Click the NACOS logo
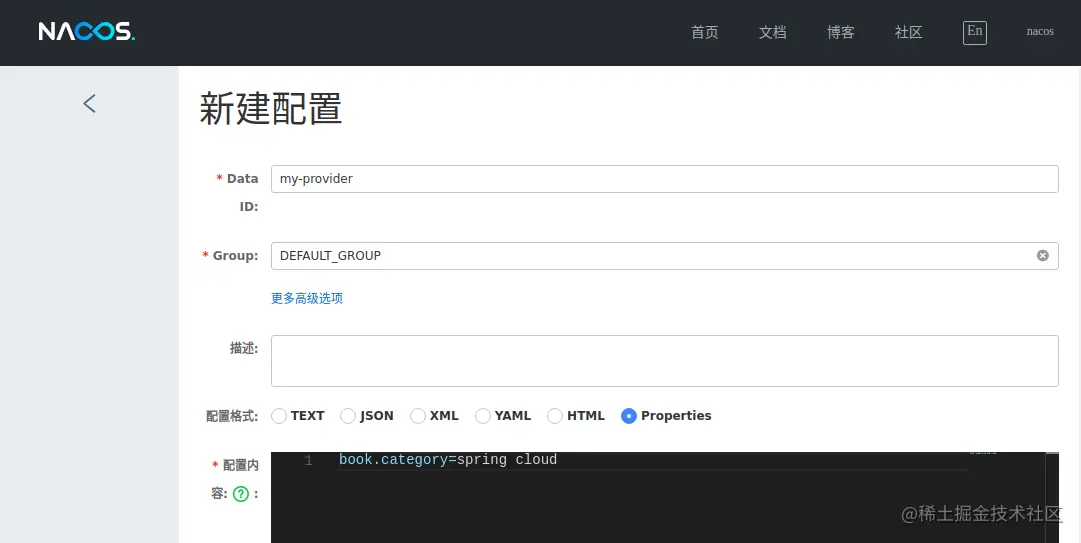1081x543 pixels. coord(87,32)
